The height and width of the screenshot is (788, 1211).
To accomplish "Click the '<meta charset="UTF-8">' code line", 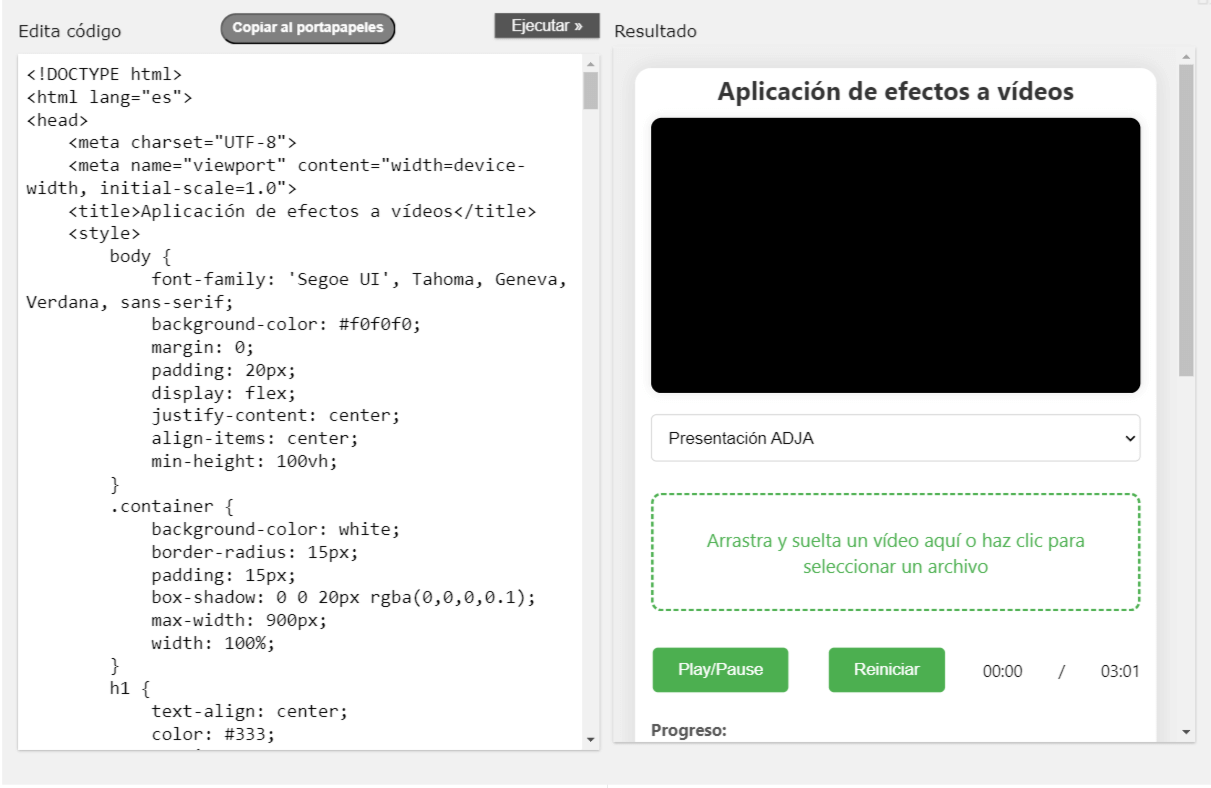I will pyautogui.click(x=182, y=142).
